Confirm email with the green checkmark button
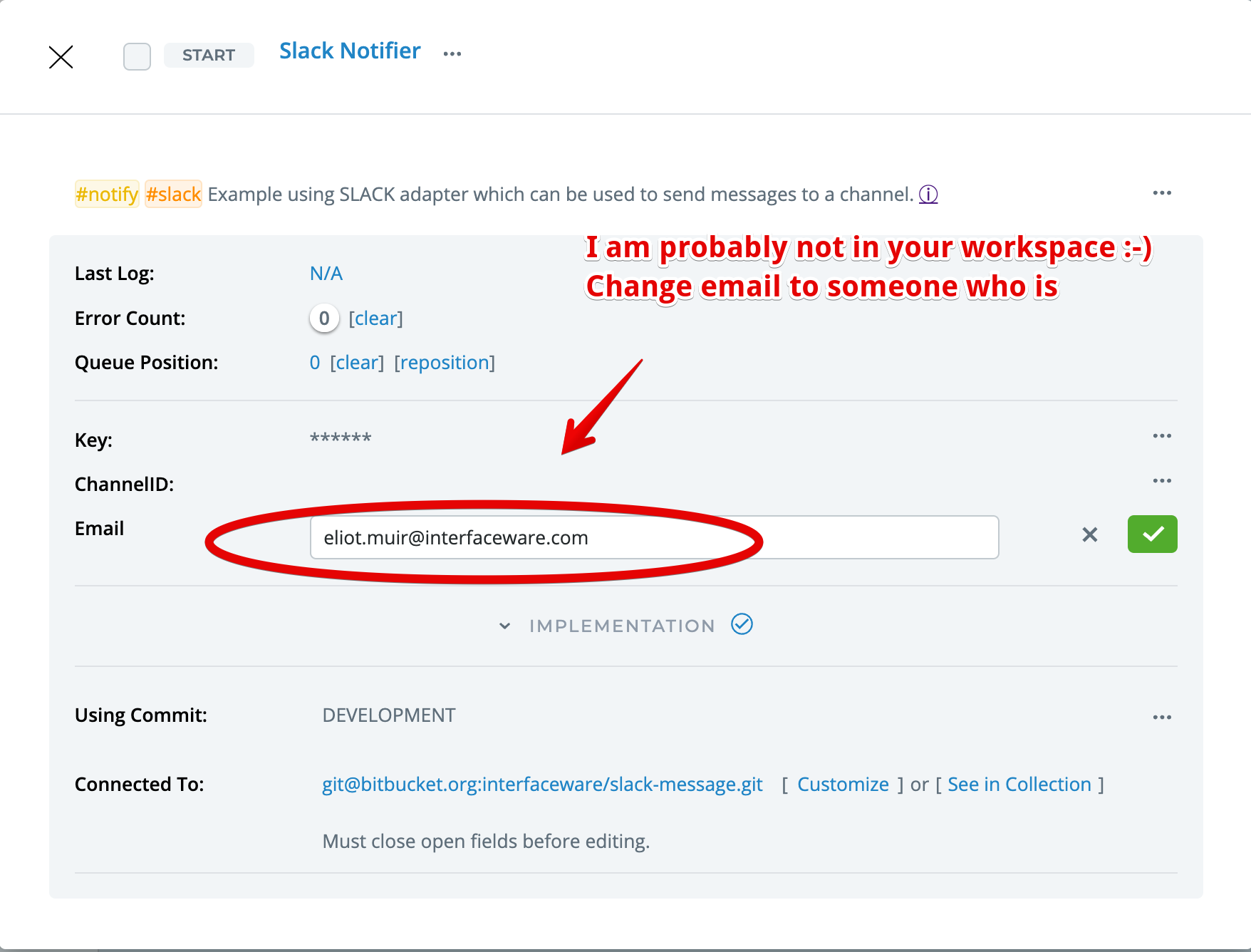The image size is (1251, 952). [1152, 534]
